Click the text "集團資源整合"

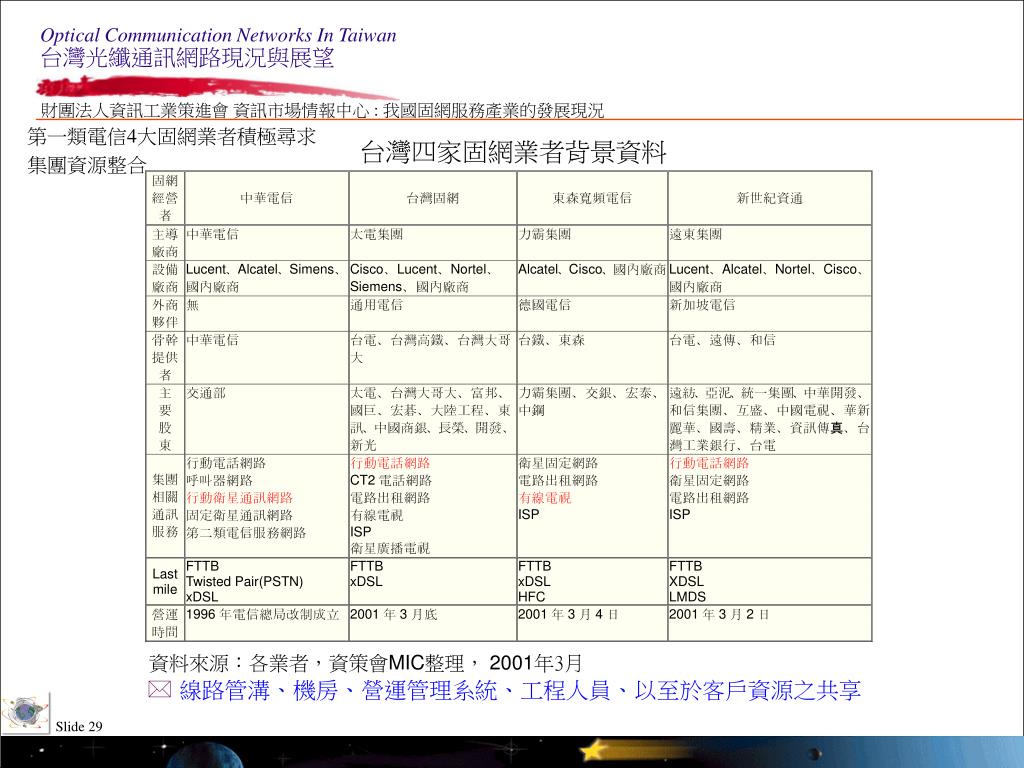click(x=87, y=165)
